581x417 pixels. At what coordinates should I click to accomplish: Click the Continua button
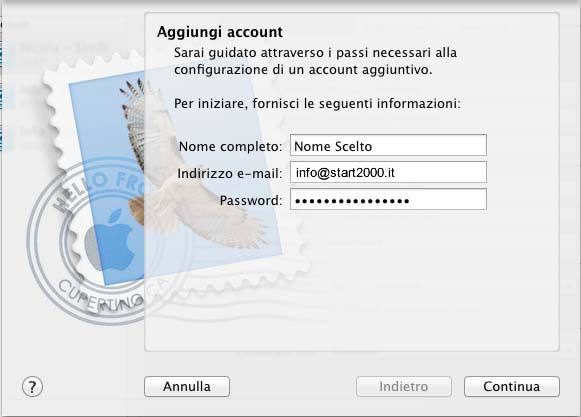[511, 387]
